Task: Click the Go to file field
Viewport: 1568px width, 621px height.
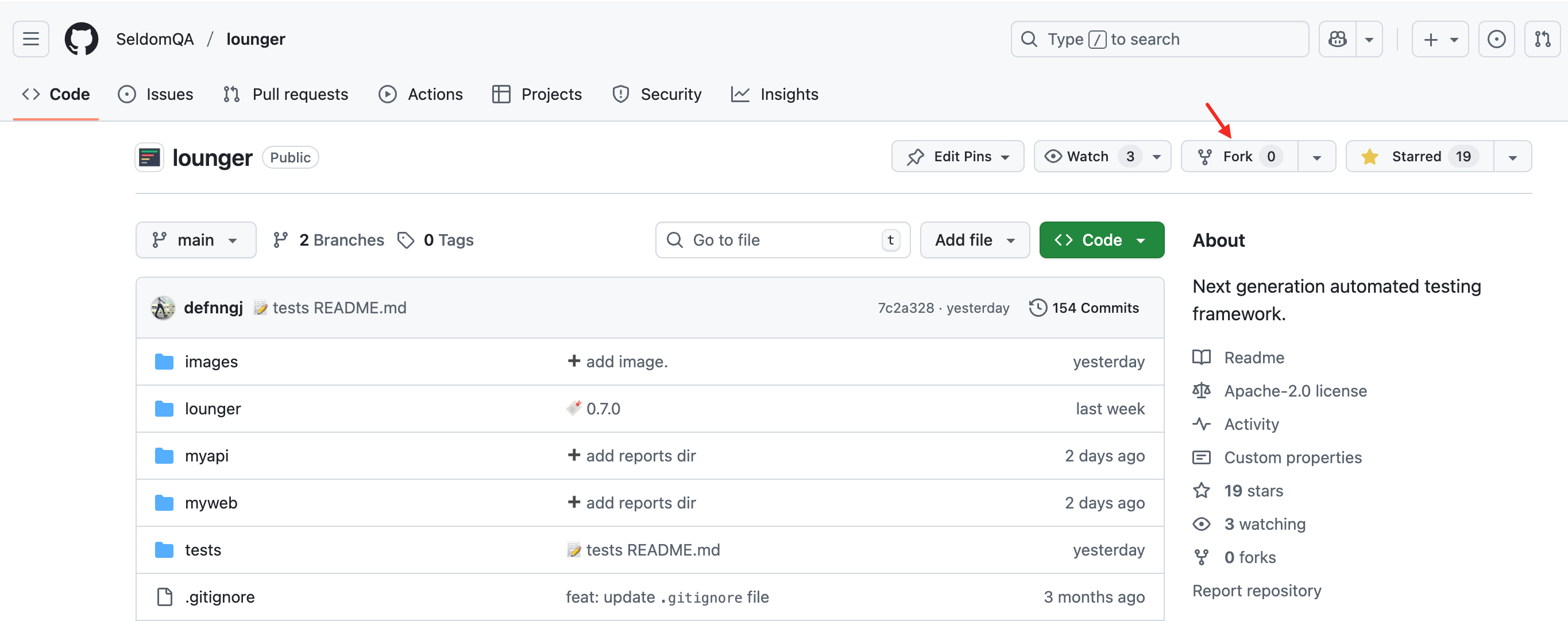Action: [782, 240]
